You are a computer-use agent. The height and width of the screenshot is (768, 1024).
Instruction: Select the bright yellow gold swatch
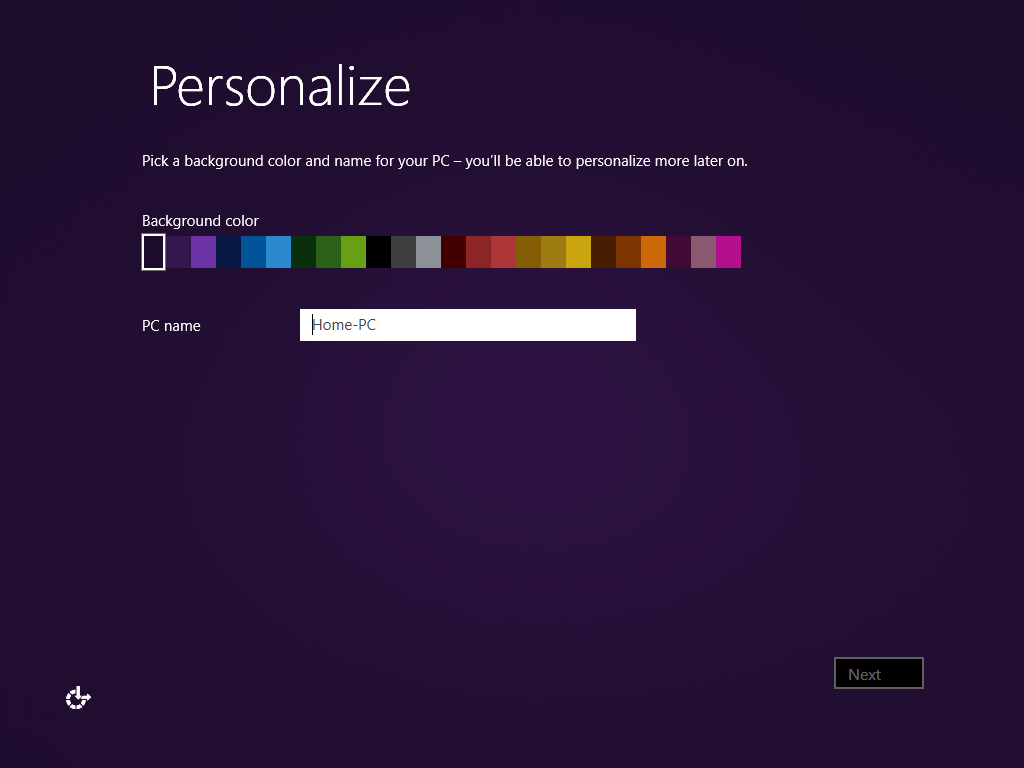579,252
